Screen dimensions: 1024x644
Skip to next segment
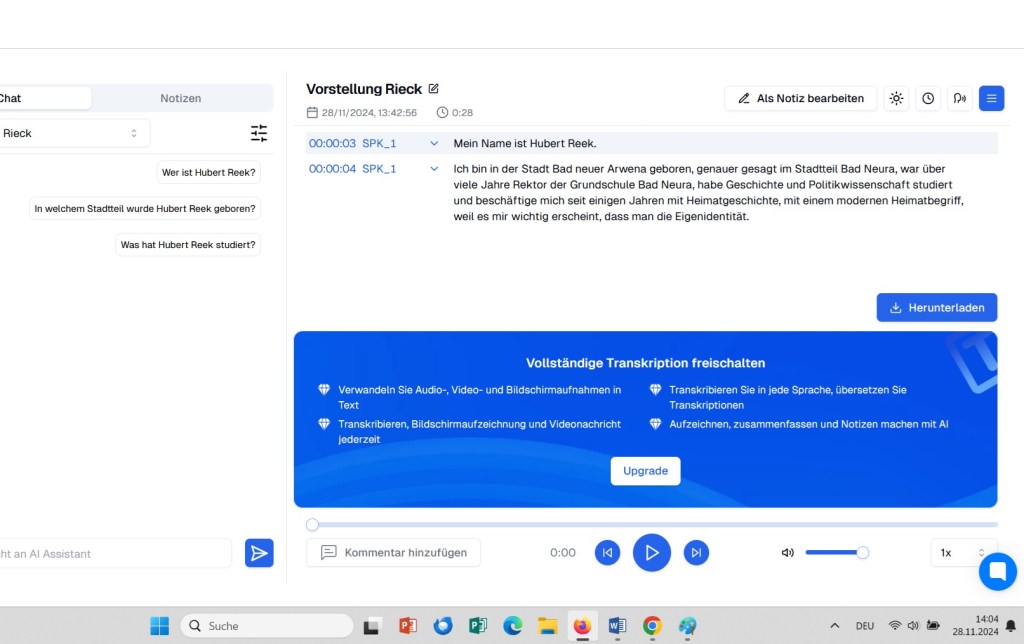(696, 552)
